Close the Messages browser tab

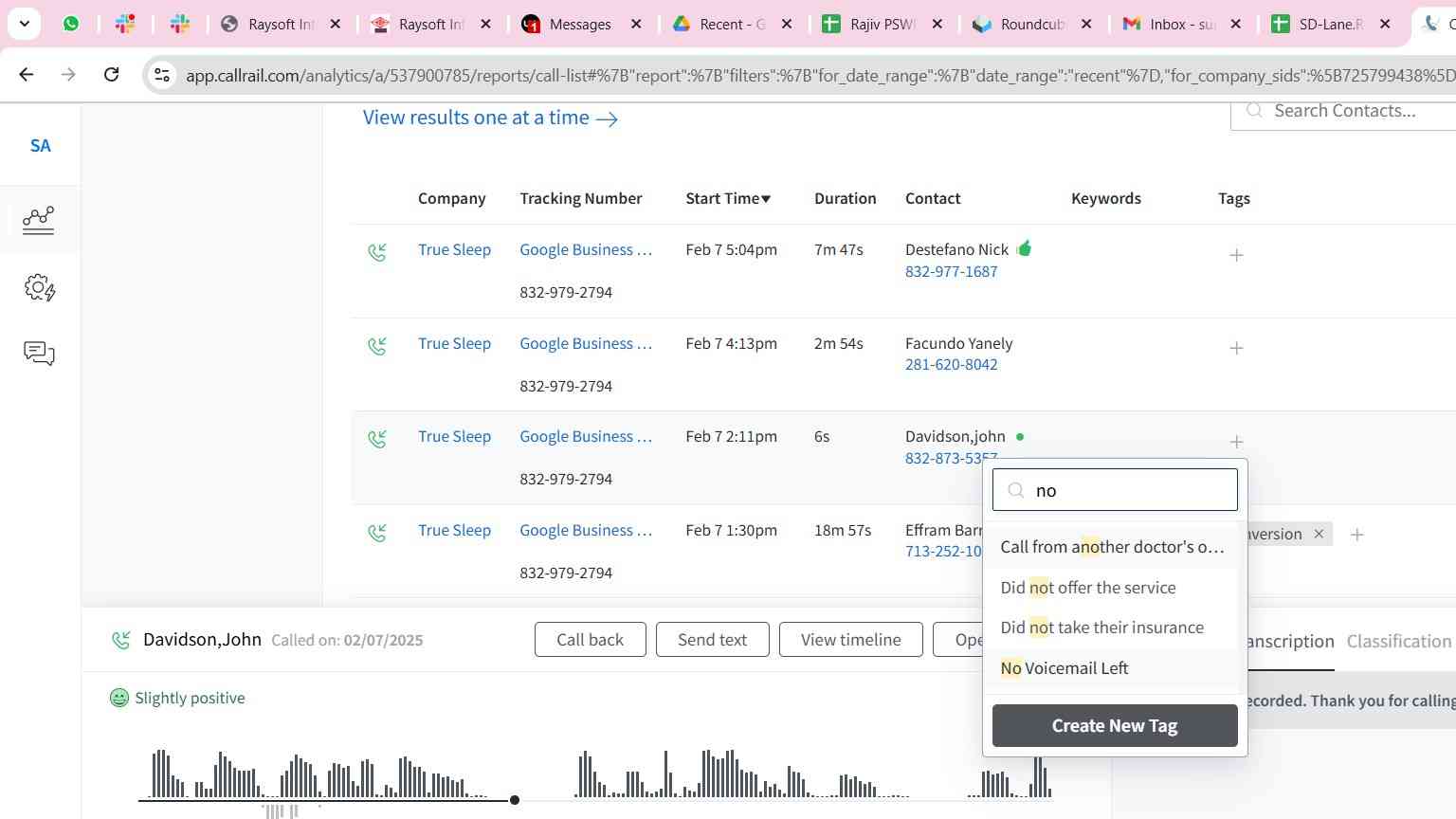pyautogui.click(x=636, y=24)
